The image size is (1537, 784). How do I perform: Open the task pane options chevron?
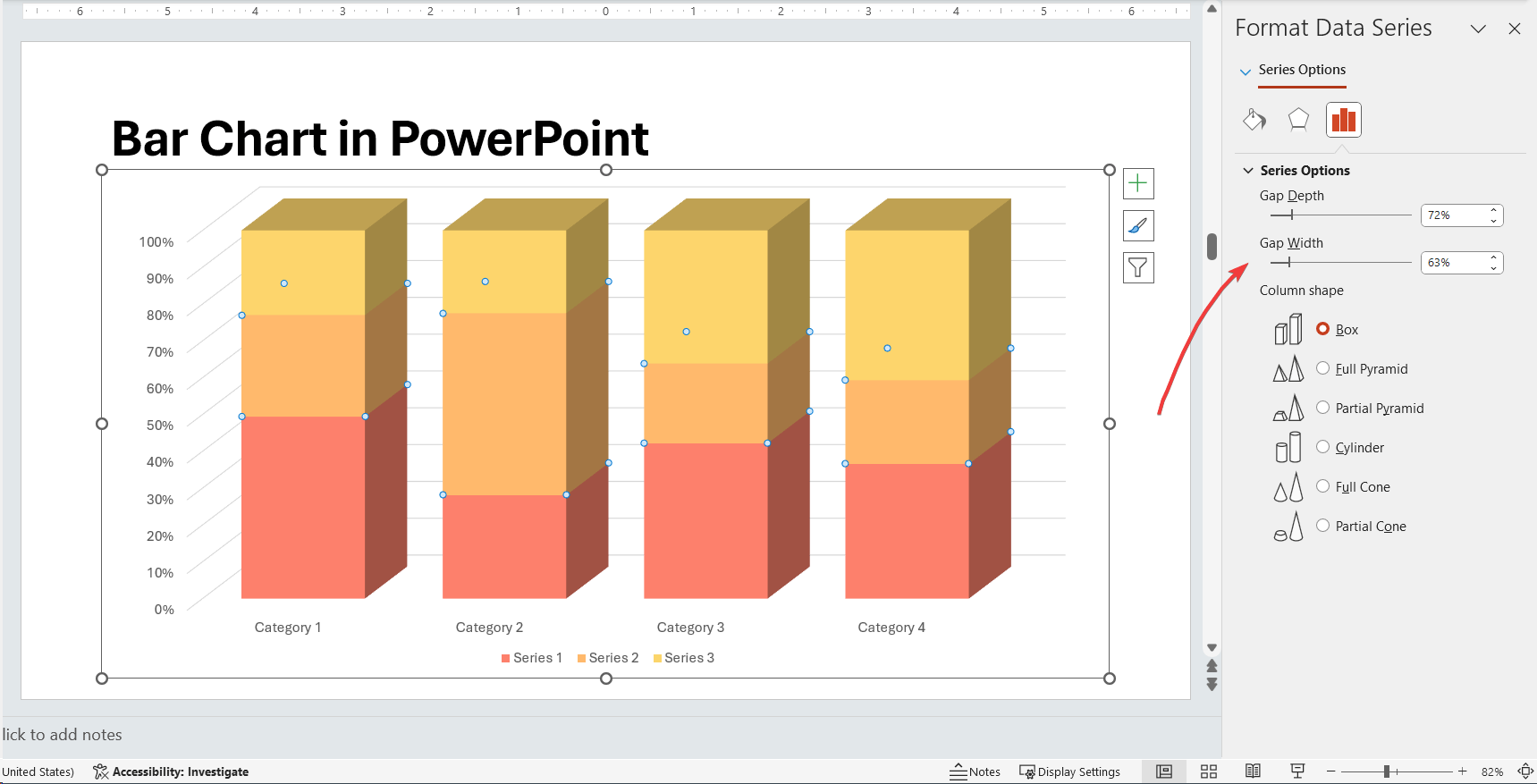click(1478, 29)
